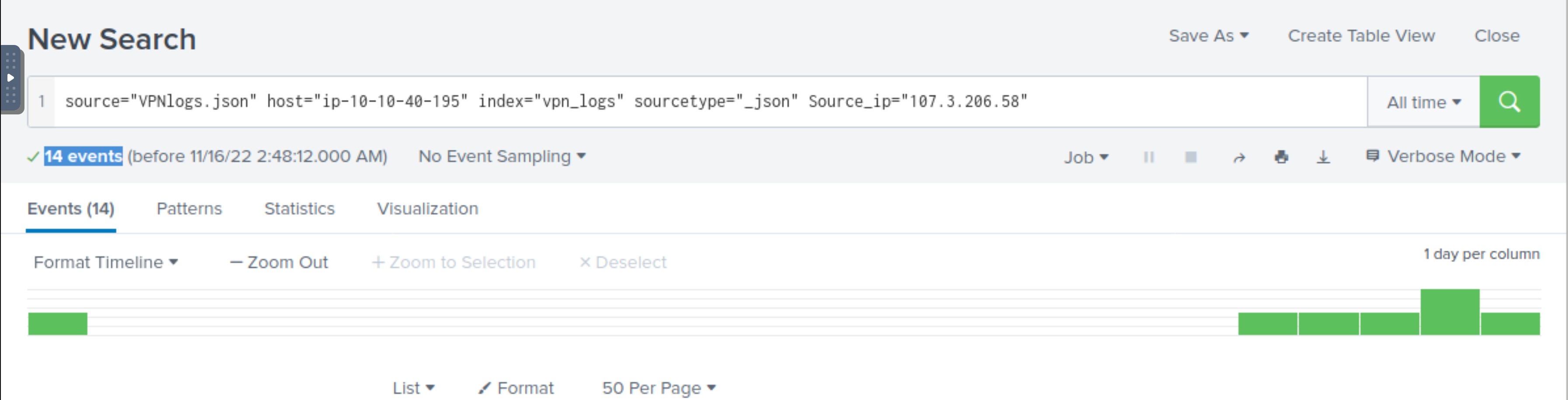1568x400 pixels.
Task: Click inside the search query field
Action: (x=710, y=101)
